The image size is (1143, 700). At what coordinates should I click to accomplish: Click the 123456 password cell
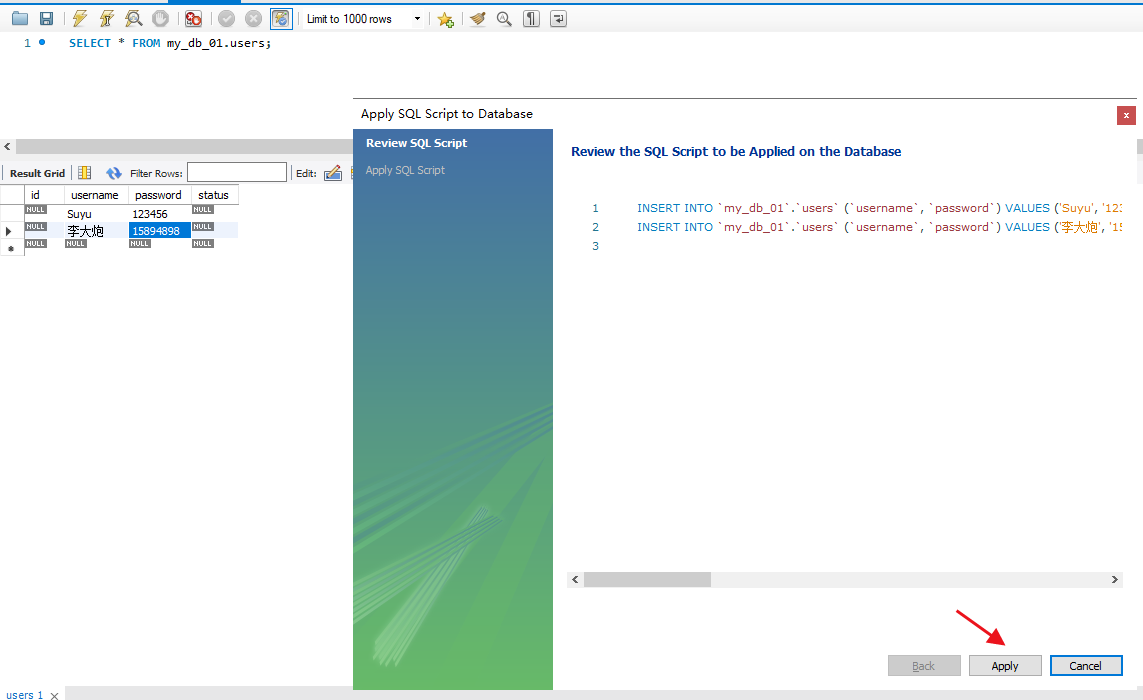[x=160, y=214]
